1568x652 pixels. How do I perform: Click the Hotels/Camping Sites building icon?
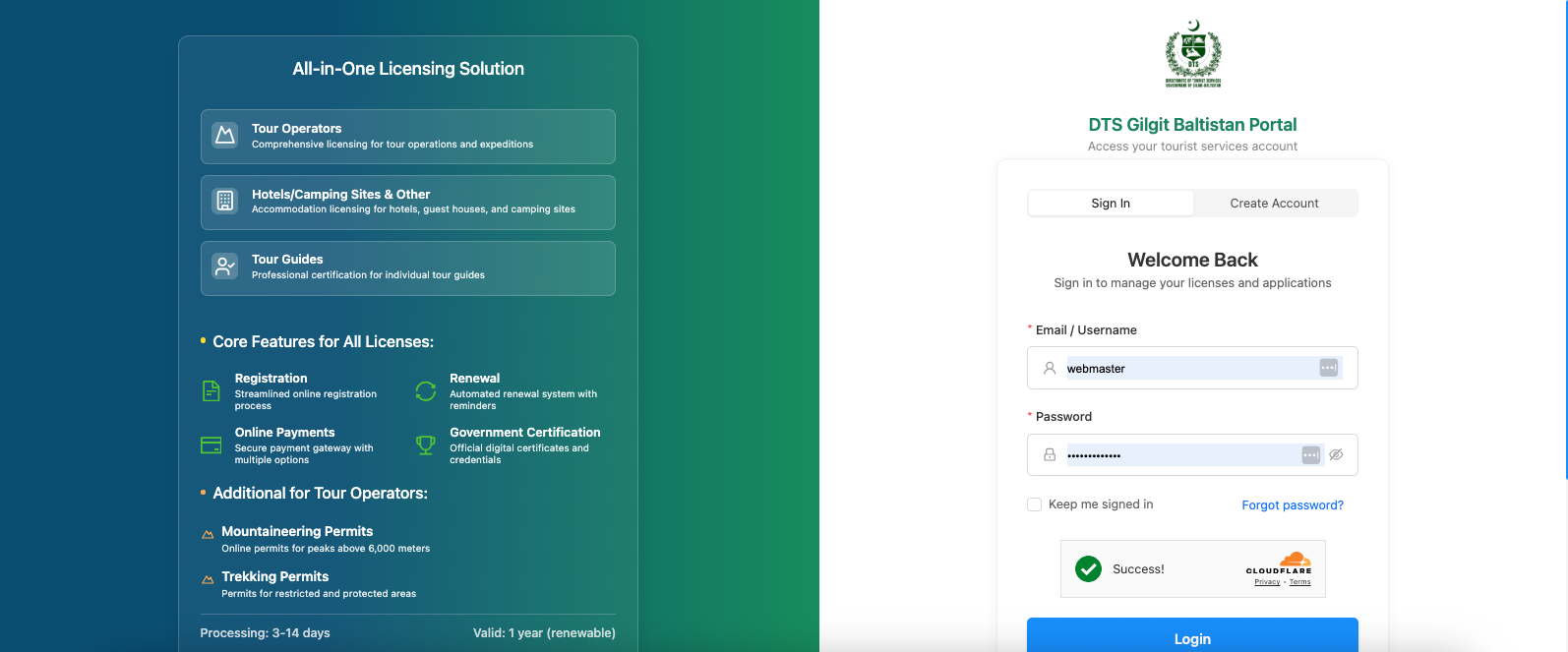pyautogui.click(x=225, y=202)
